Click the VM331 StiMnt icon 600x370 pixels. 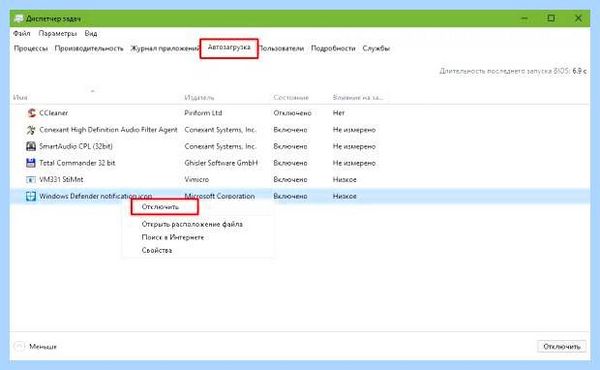pos(31,179)
